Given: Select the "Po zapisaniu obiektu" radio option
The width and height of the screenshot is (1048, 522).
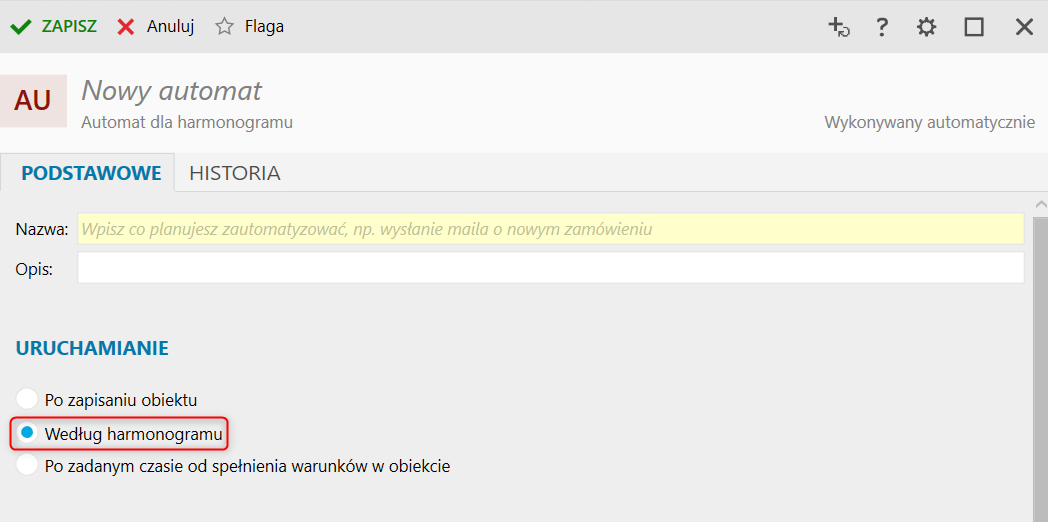Looking at the screenshot, I should [27, 400].
